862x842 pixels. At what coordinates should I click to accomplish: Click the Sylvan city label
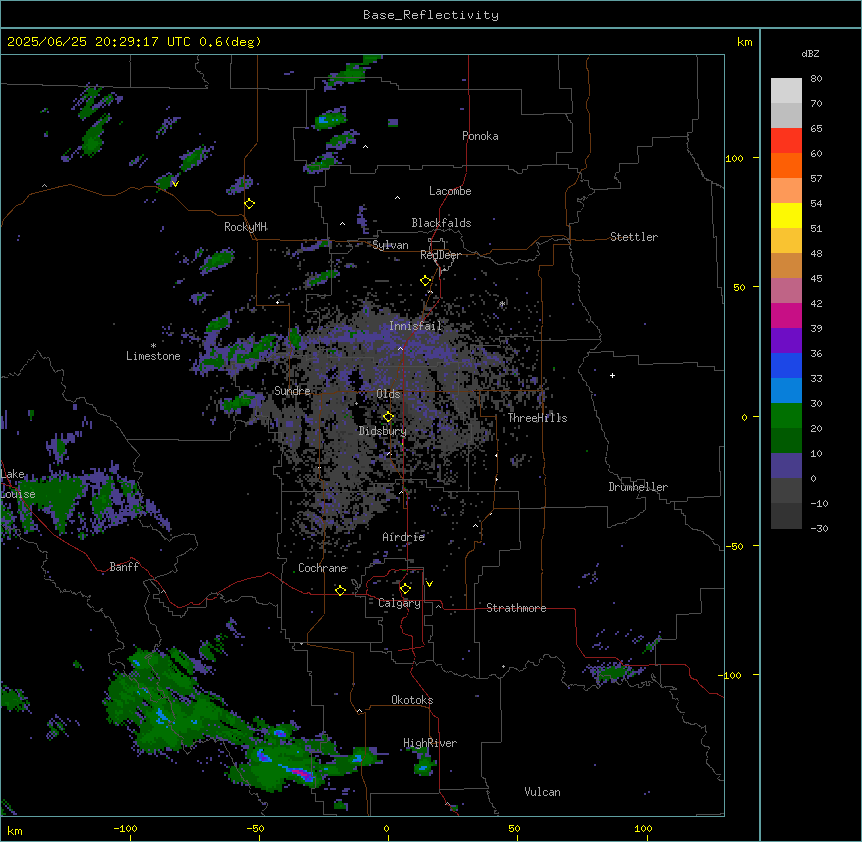click(x=390, y=245)
